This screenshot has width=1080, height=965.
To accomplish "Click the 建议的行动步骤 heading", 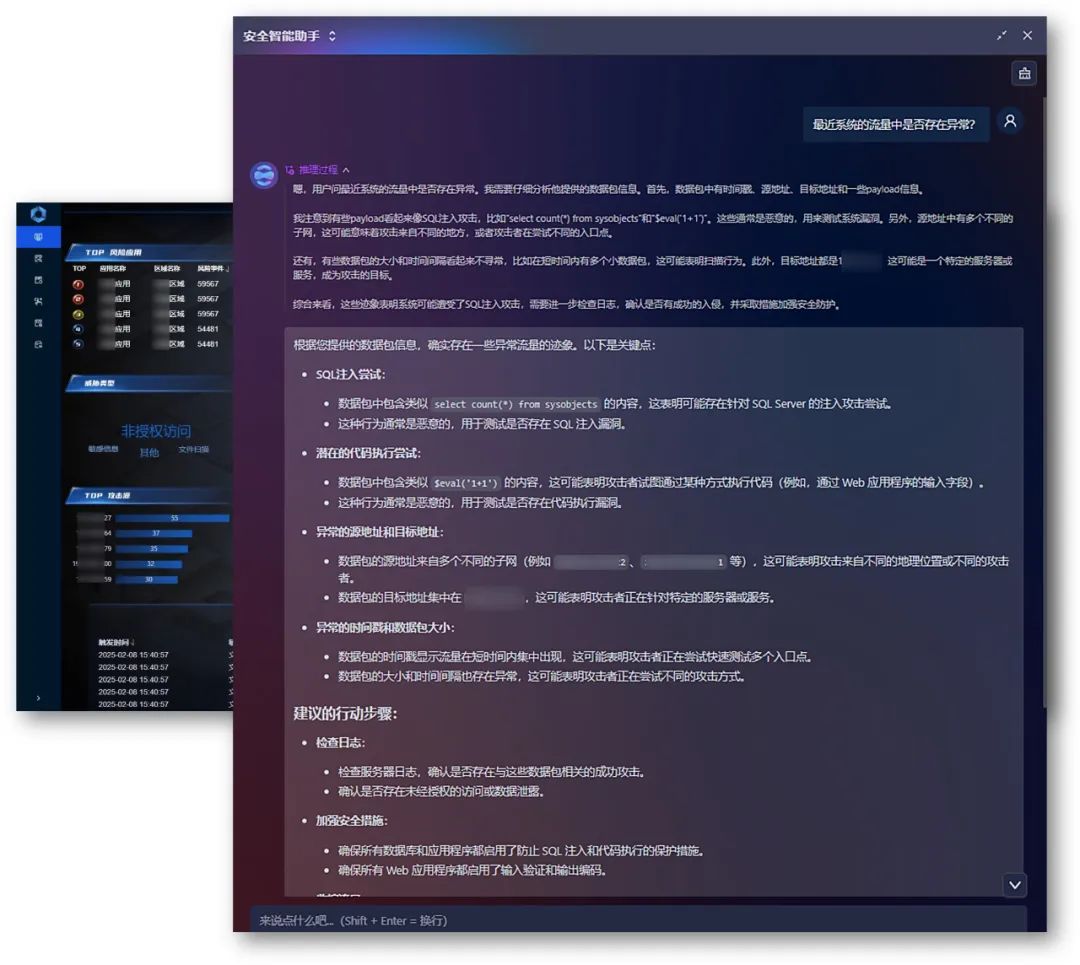I will coord(345,714).
